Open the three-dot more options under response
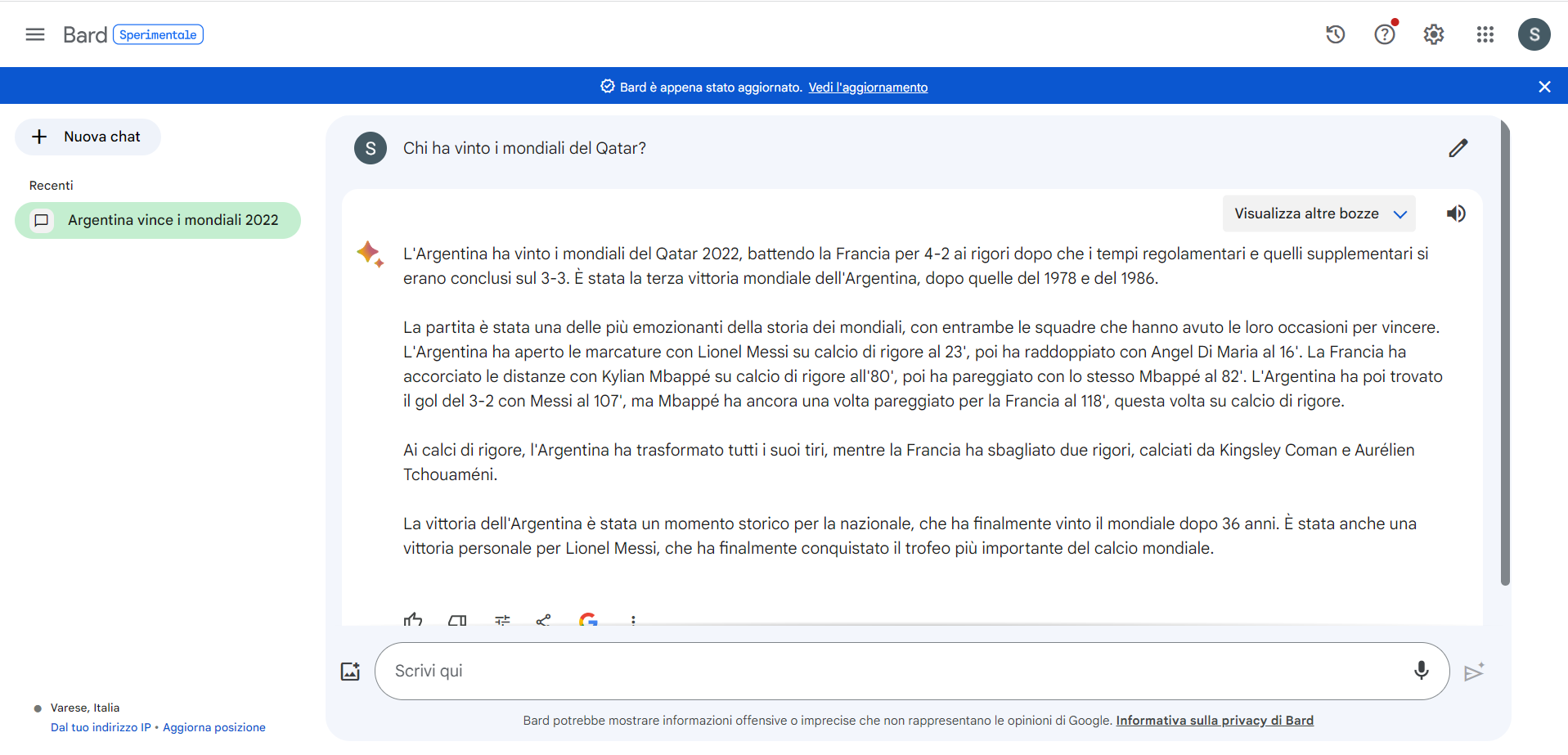The image size is (1568, 755). click(x=633, y=620)
